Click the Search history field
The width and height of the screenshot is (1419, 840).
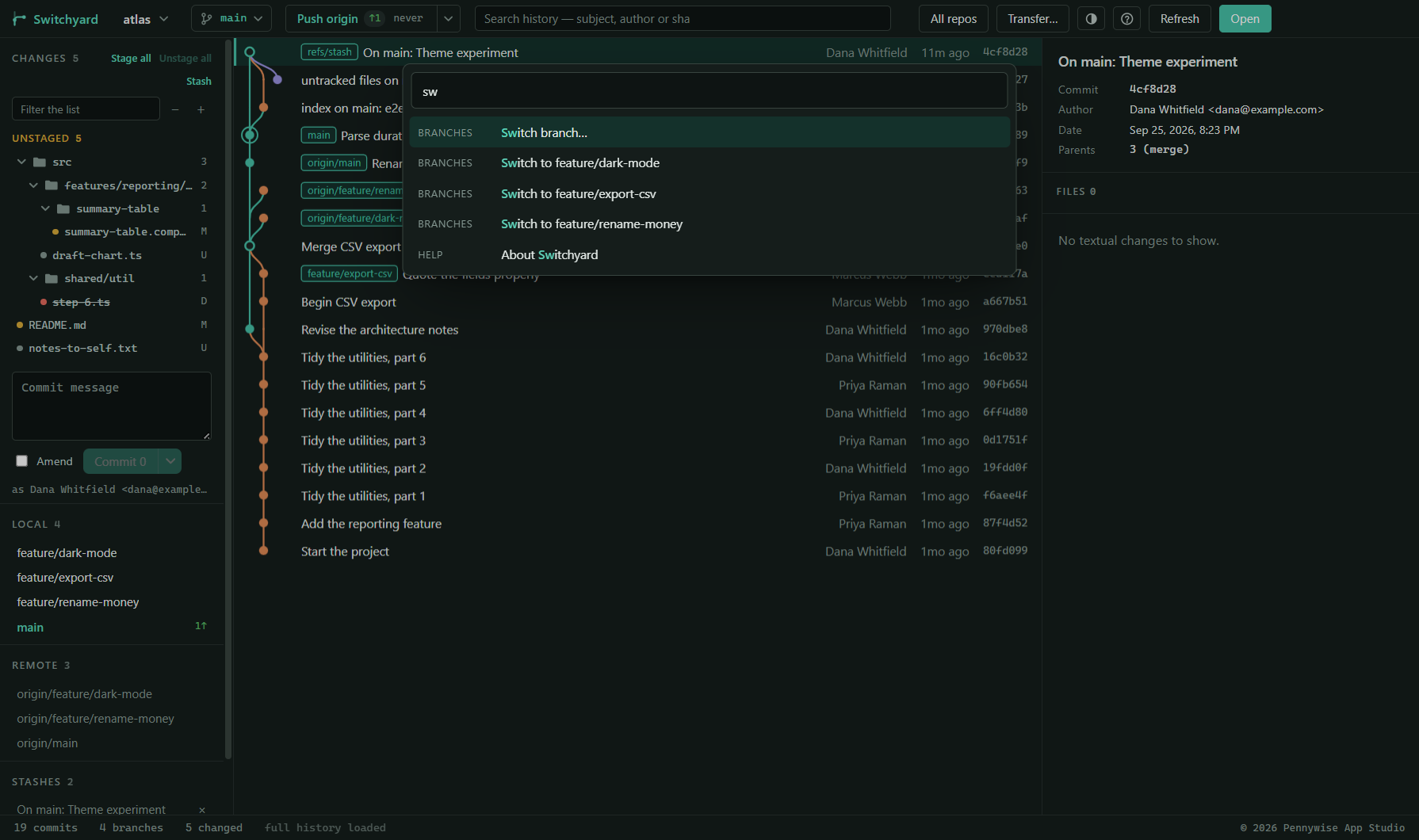click(x=683, y=18)
